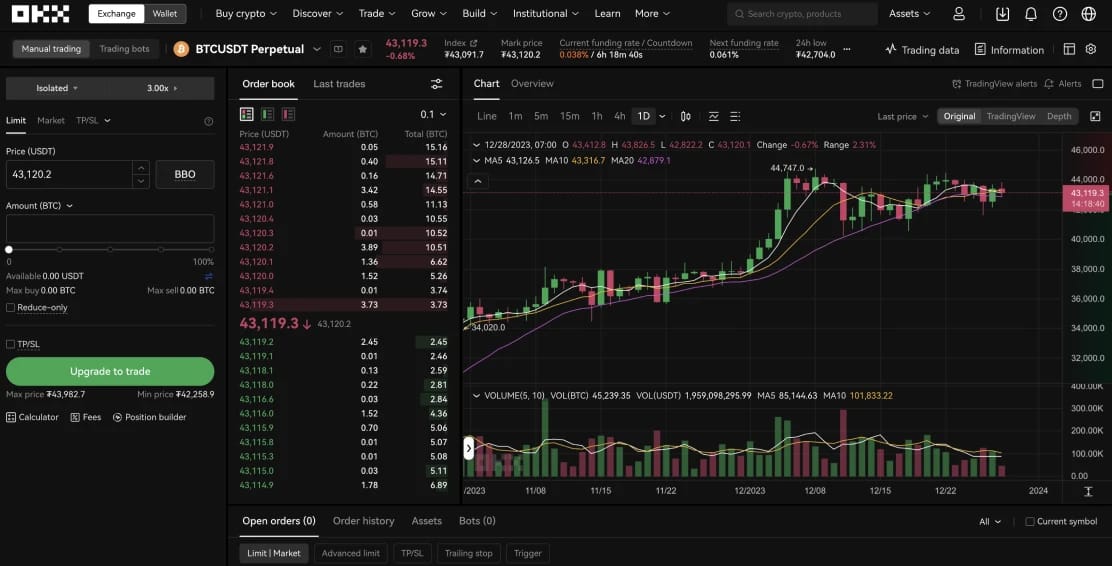Open the Order history tab
The height and width of the screenshot is (566, 1112).
pyautogui.click(x=363, y=521)
